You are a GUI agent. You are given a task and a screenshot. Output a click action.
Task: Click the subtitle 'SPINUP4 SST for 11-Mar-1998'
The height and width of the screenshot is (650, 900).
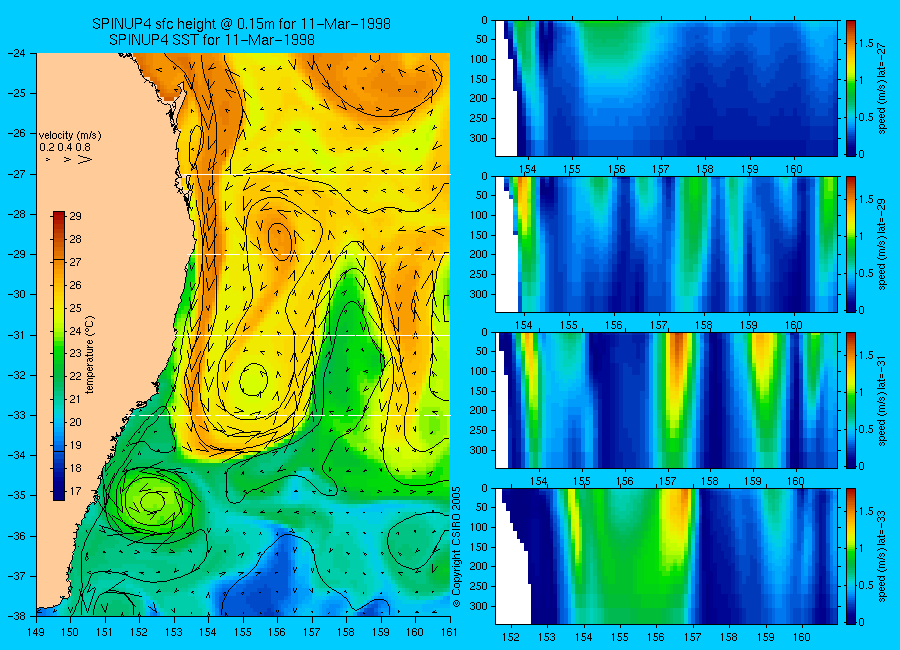pyautogui.click(x=212, y=40)
